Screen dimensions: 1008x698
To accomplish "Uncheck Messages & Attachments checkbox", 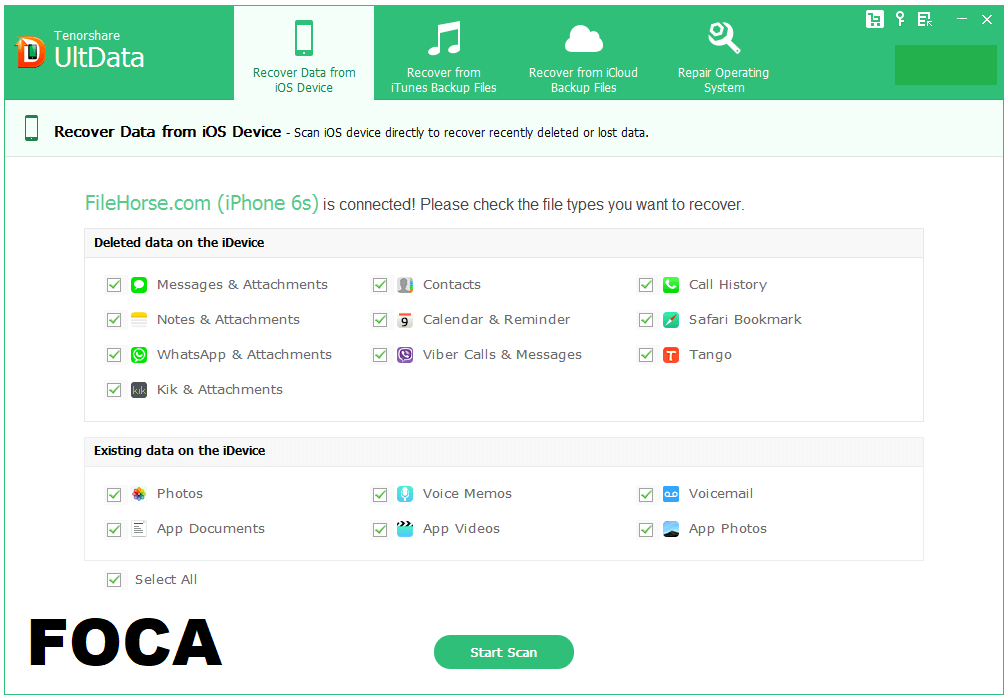I will click(x=114, y=285).
